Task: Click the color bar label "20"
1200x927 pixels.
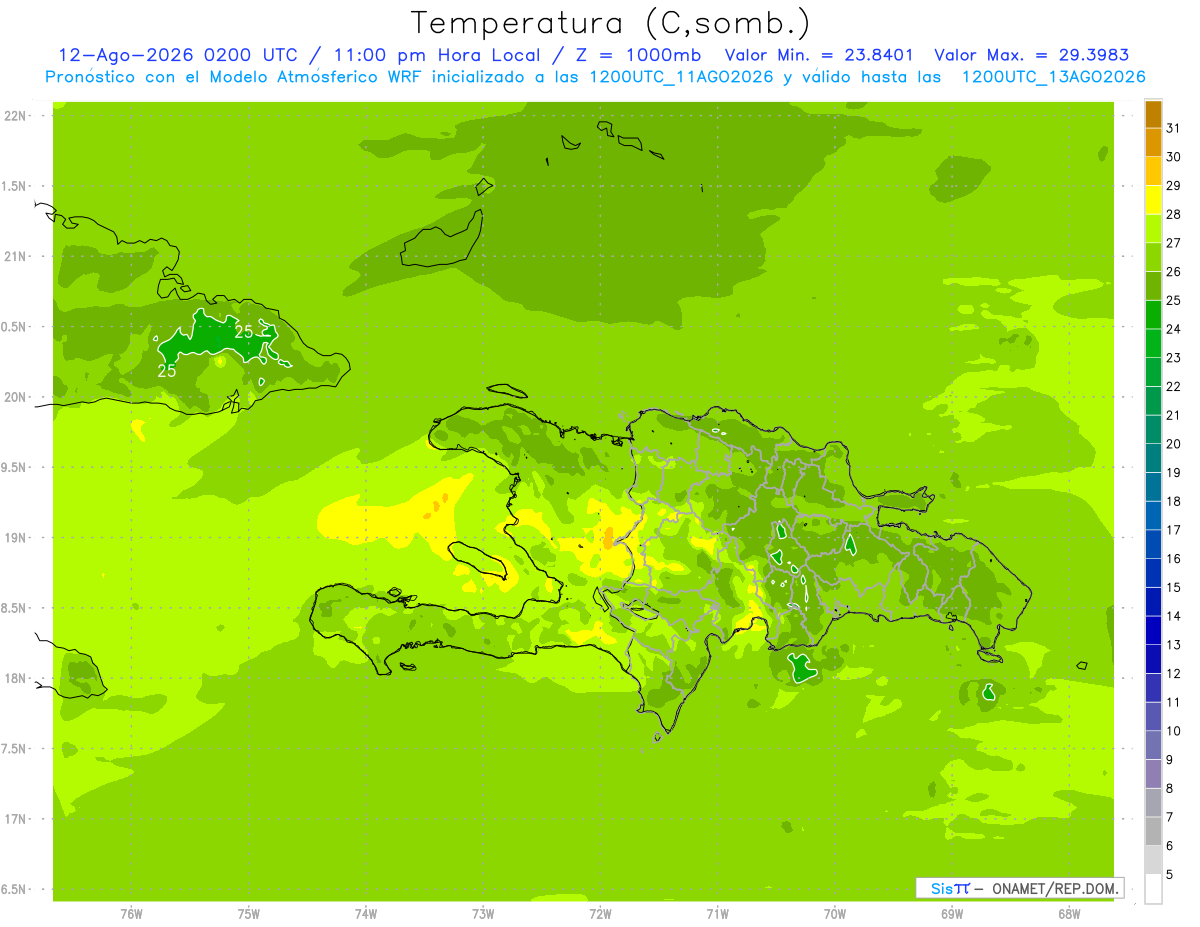Action: point(1175,444)
